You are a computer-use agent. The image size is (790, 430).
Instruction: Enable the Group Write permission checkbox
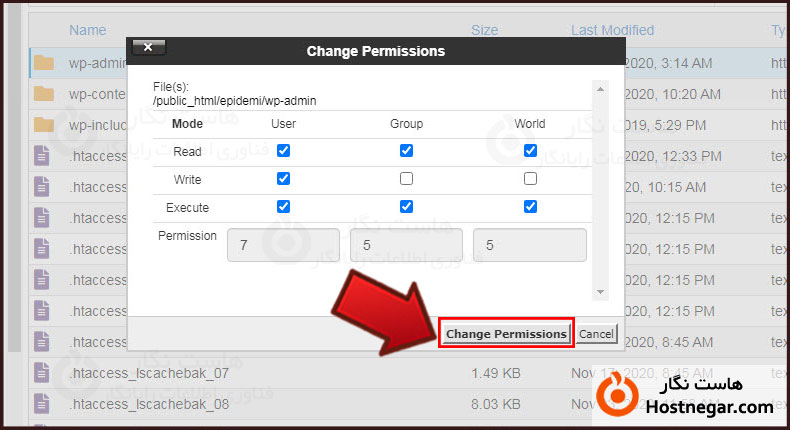point(406,179)
